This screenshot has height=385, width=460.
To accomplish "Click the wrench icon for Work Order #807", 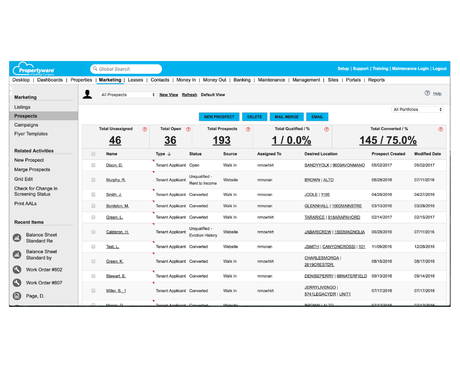I will pos(17,283).
